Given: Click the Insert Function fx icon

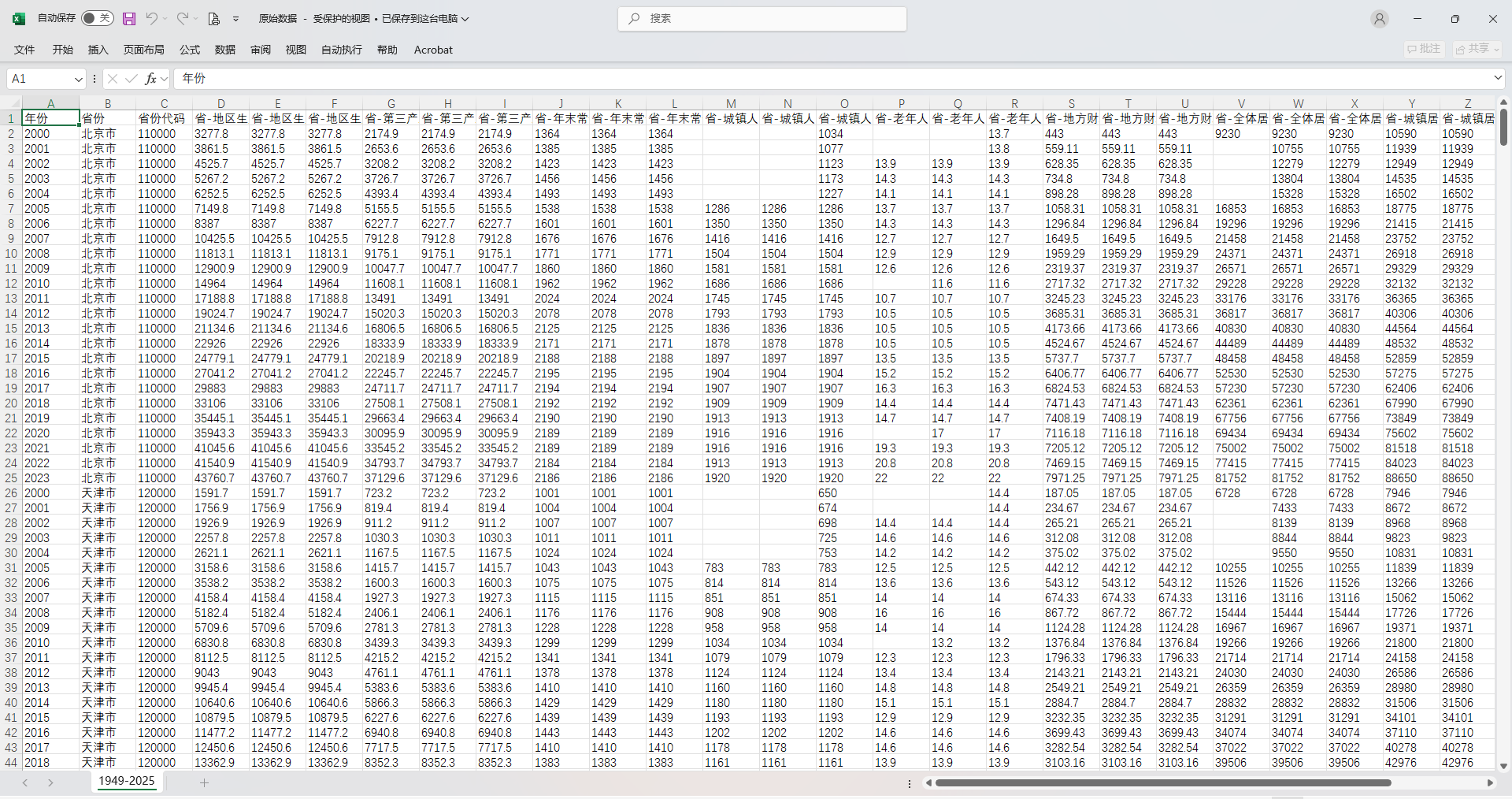Looking at the screenshot, I should tap(150, 79).
